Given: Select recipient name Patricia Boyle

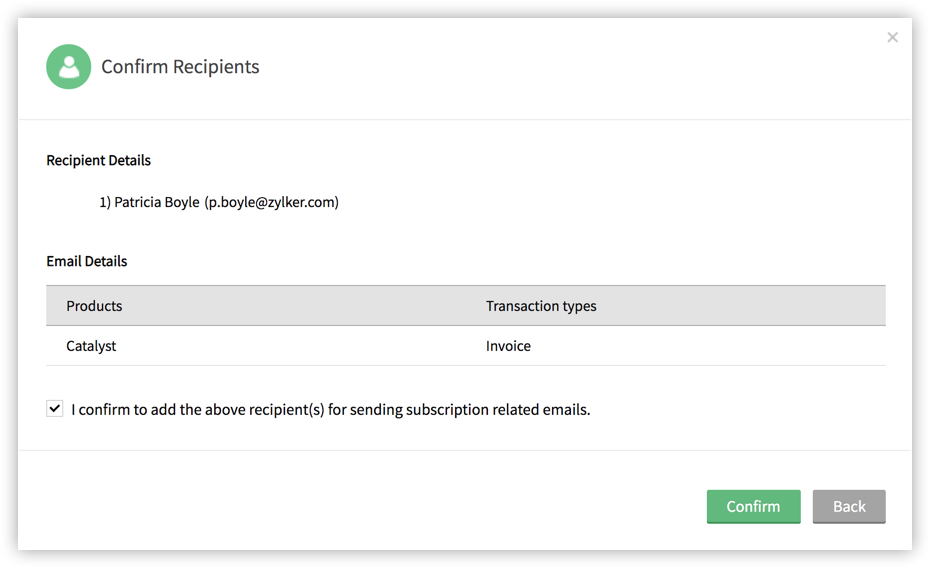Looking at the screenshot, I should pos(157,202).
